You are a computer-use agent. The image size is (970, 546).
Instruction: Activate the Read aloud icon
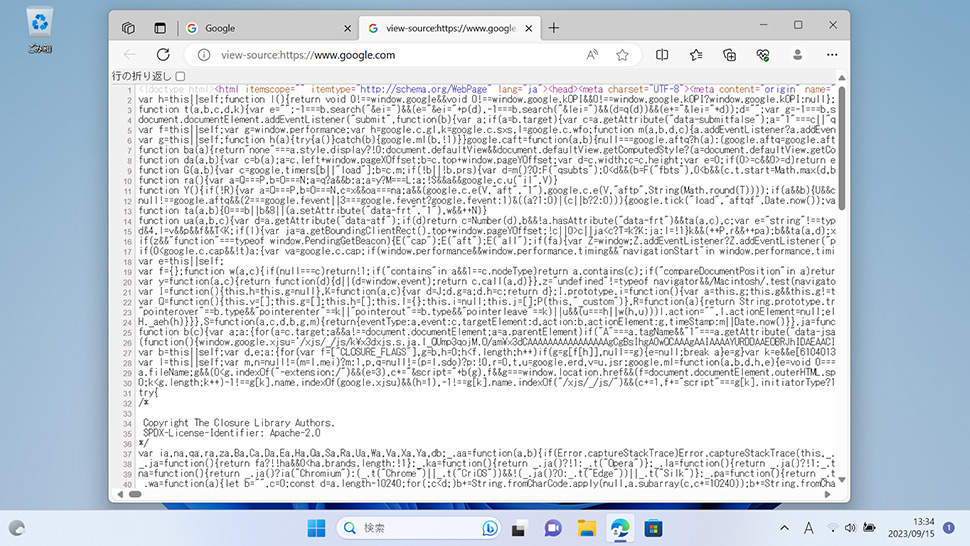click(592, 55)
